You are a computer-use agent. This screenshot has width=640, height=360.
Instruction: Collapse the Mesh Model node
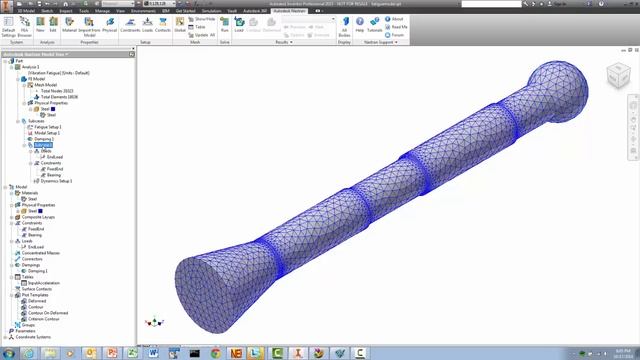click(x=24, y=85)
